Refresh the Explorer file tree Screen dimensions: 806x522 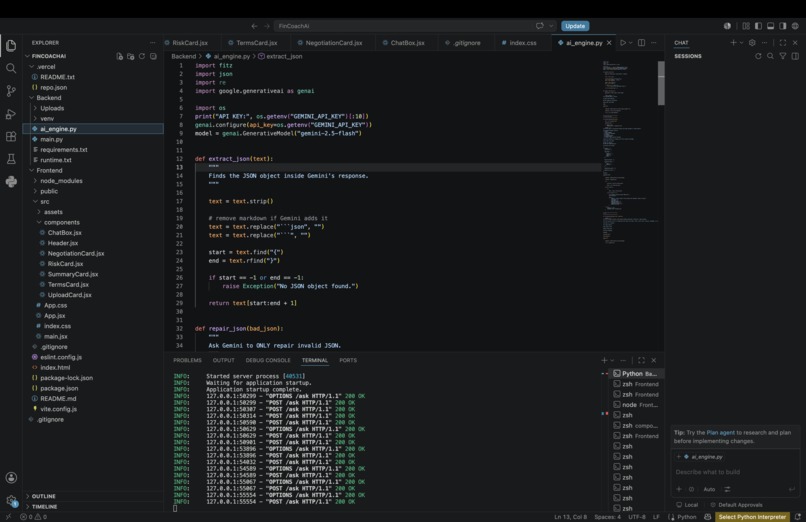click(142, 57)
